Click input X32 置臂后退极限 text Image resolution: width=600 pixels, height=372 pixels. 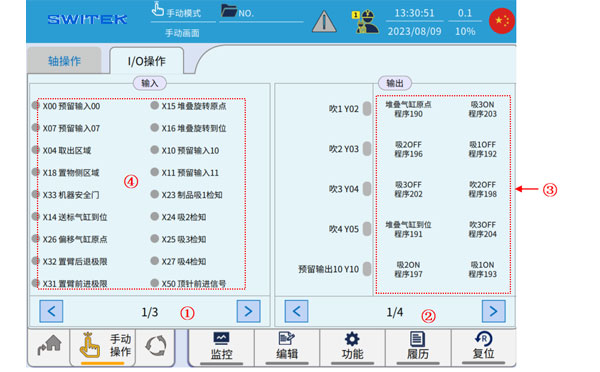[x=75, y=261]
